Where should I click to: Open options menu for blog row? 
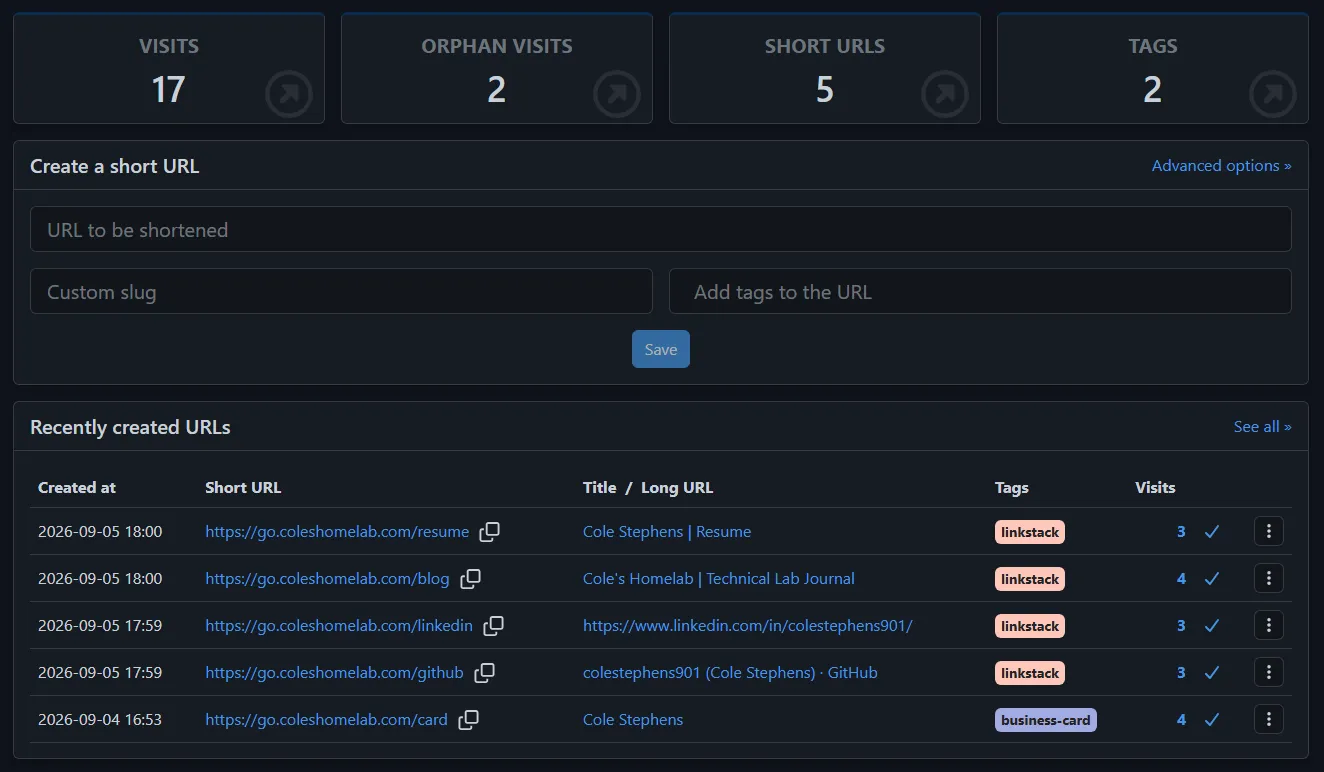(1268, 578)
